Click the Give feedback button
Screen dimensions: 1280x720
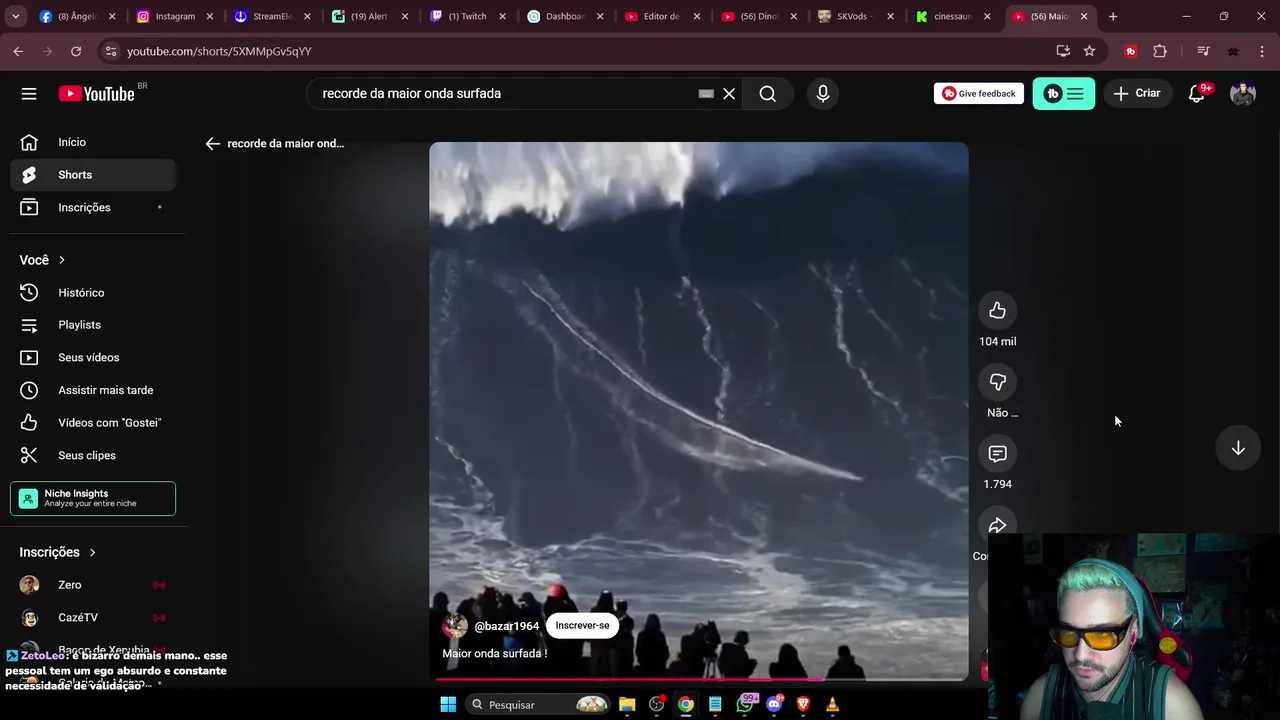click(x=979, y=93)
